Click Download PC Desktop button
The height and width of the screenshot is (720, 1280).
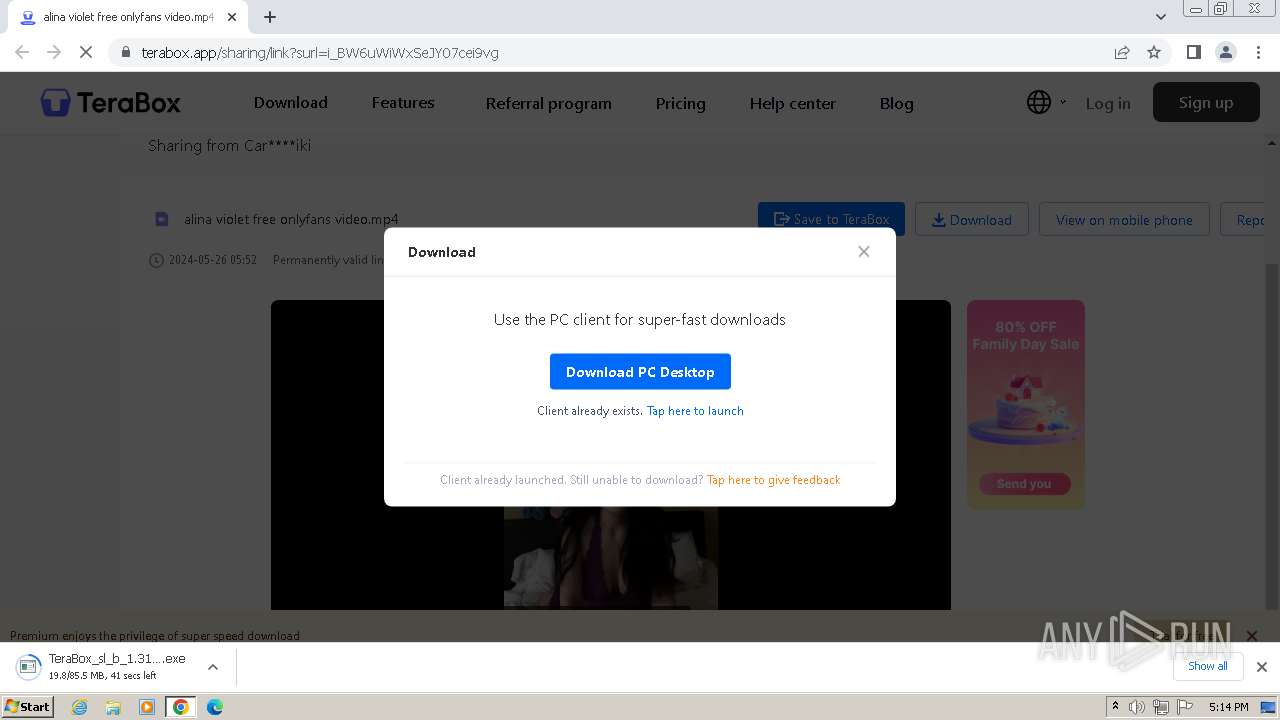coord(640,372)
